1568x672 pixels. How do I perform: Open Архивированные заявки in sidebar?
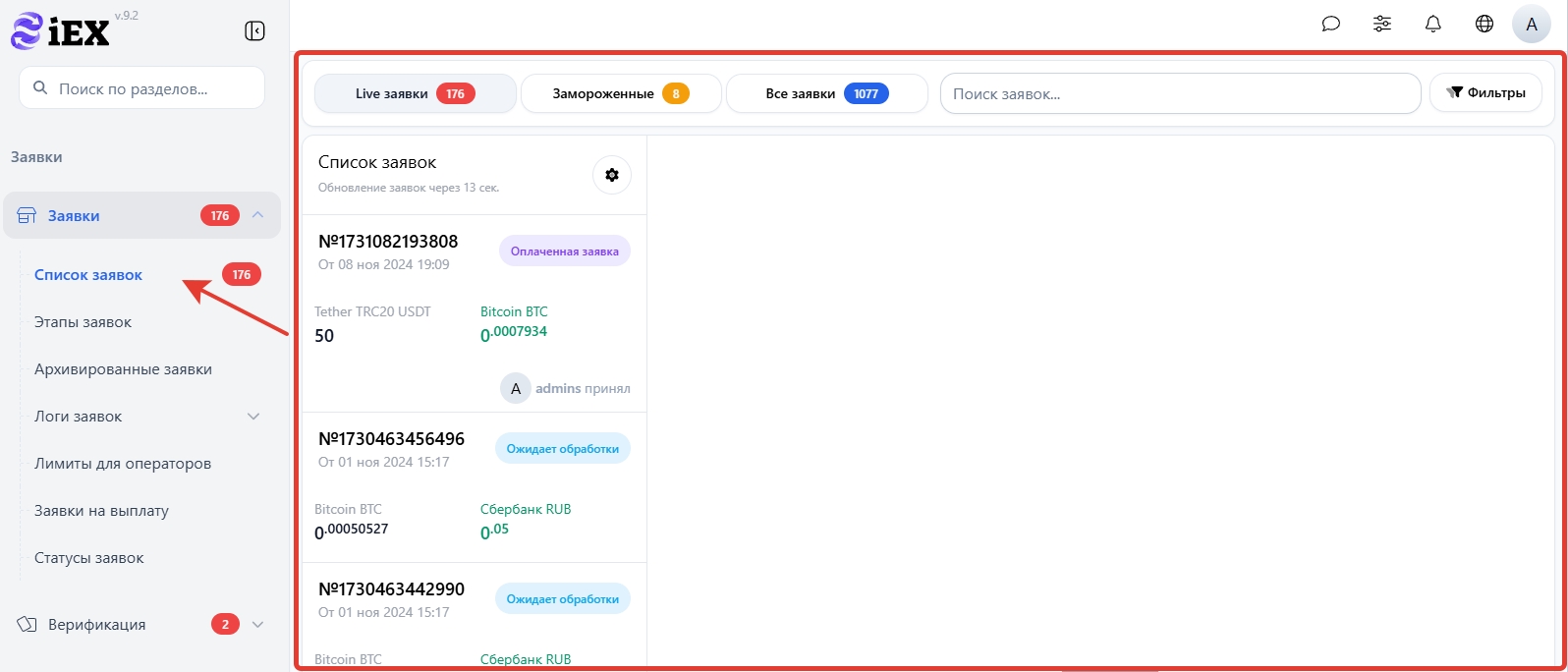coord(123,369)
